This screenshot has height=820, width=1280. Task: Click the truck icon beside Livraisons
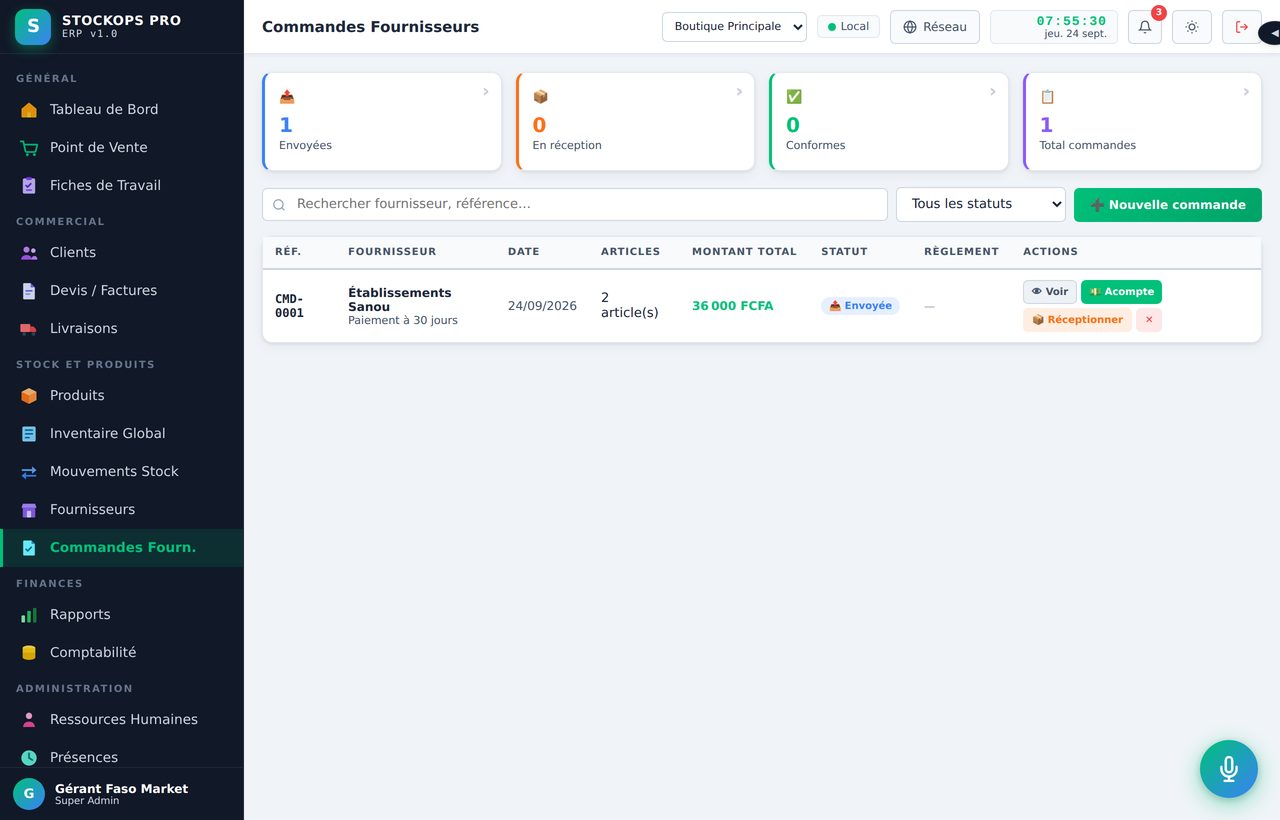point(29,329)
